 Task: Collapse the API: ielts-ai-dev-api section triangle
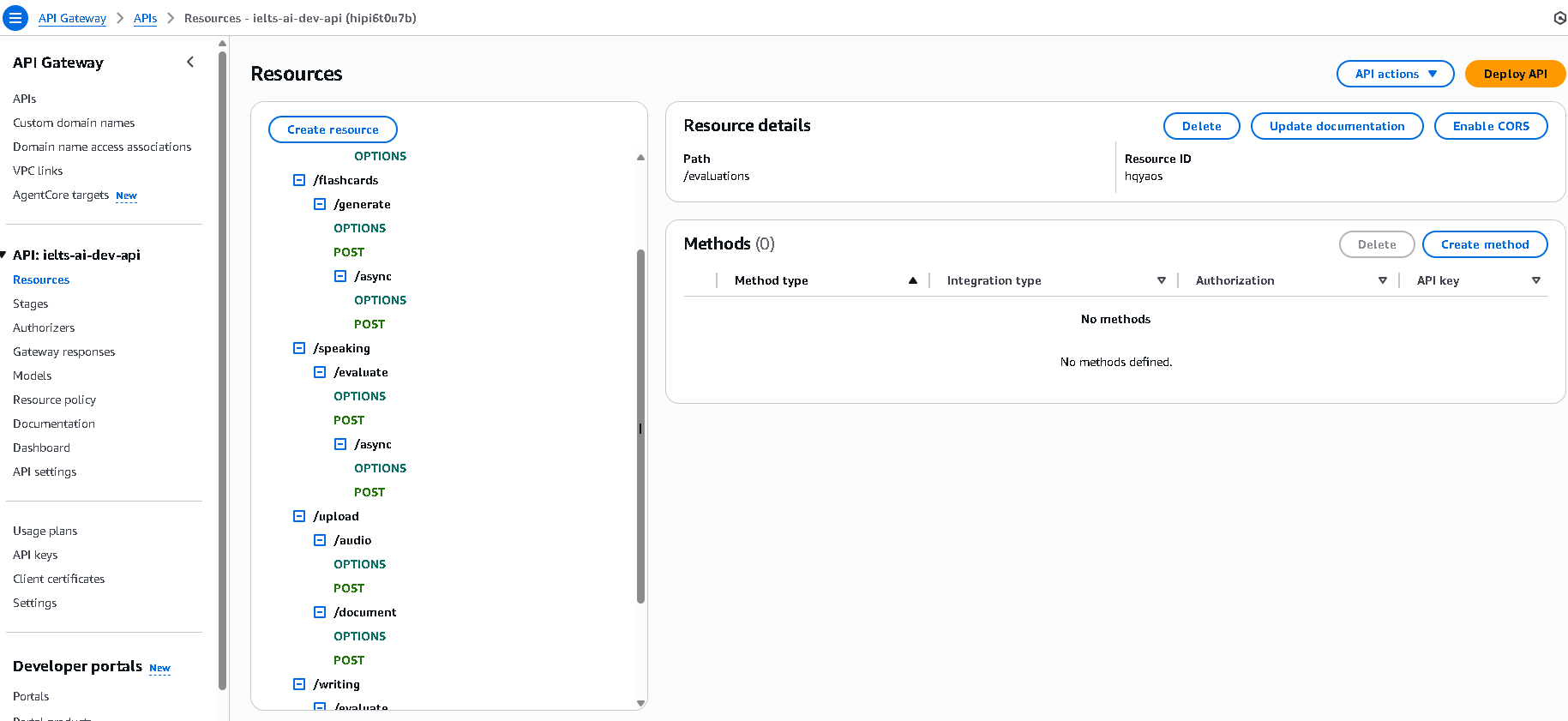(3, 255)
